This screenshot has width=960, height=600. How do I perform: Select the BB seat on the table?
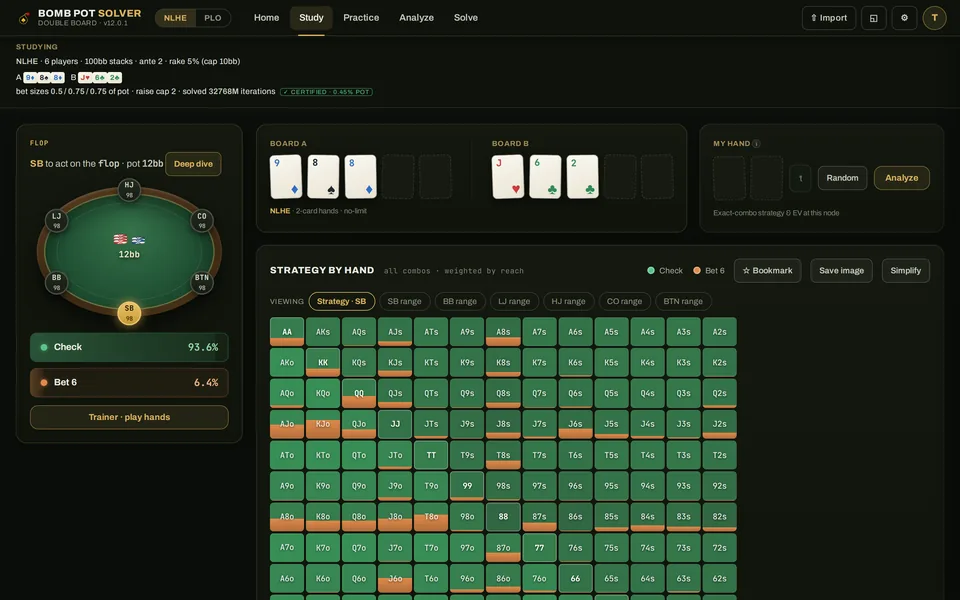56,282
